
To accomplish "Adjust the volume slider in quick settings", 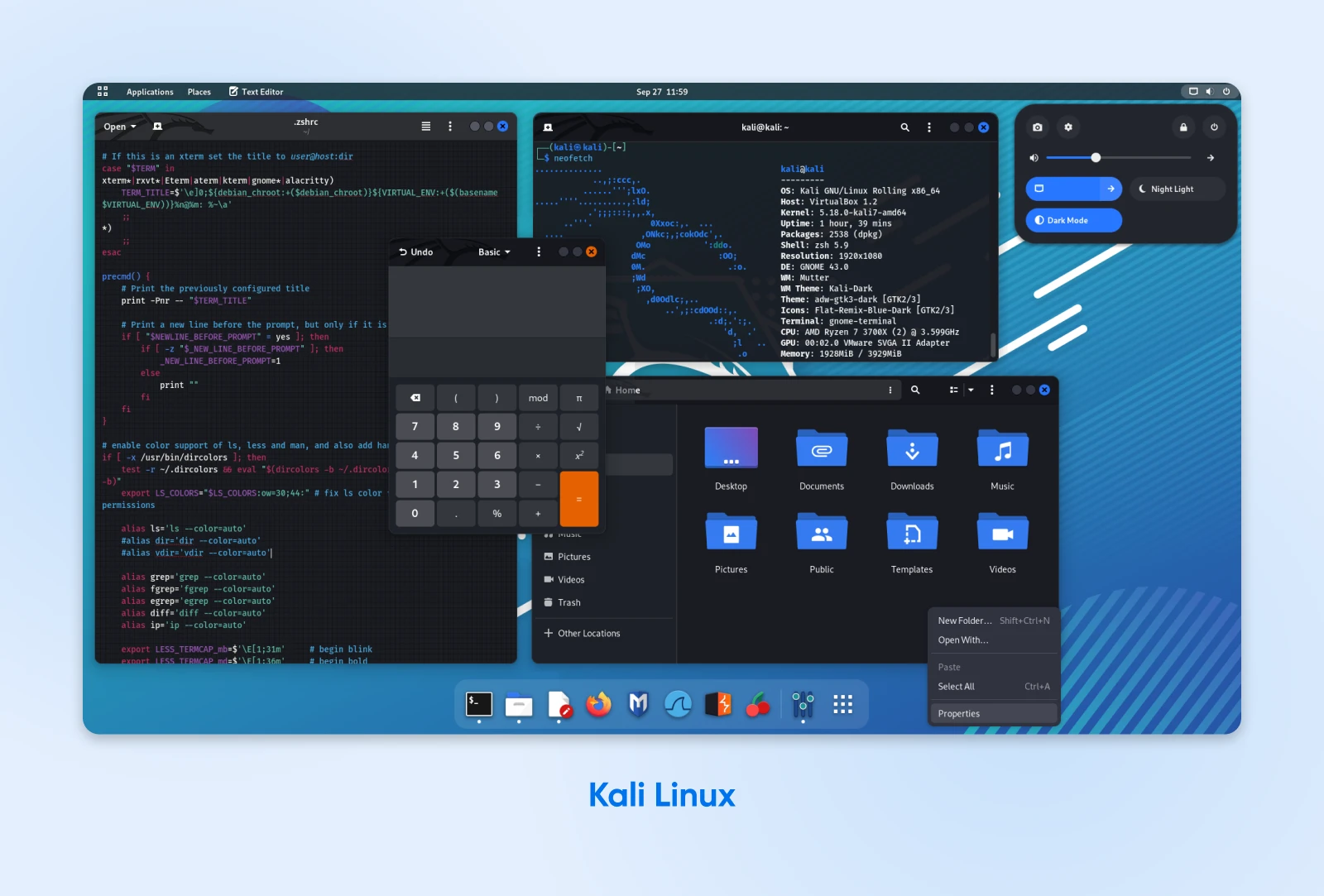I will click(1119, 158).
